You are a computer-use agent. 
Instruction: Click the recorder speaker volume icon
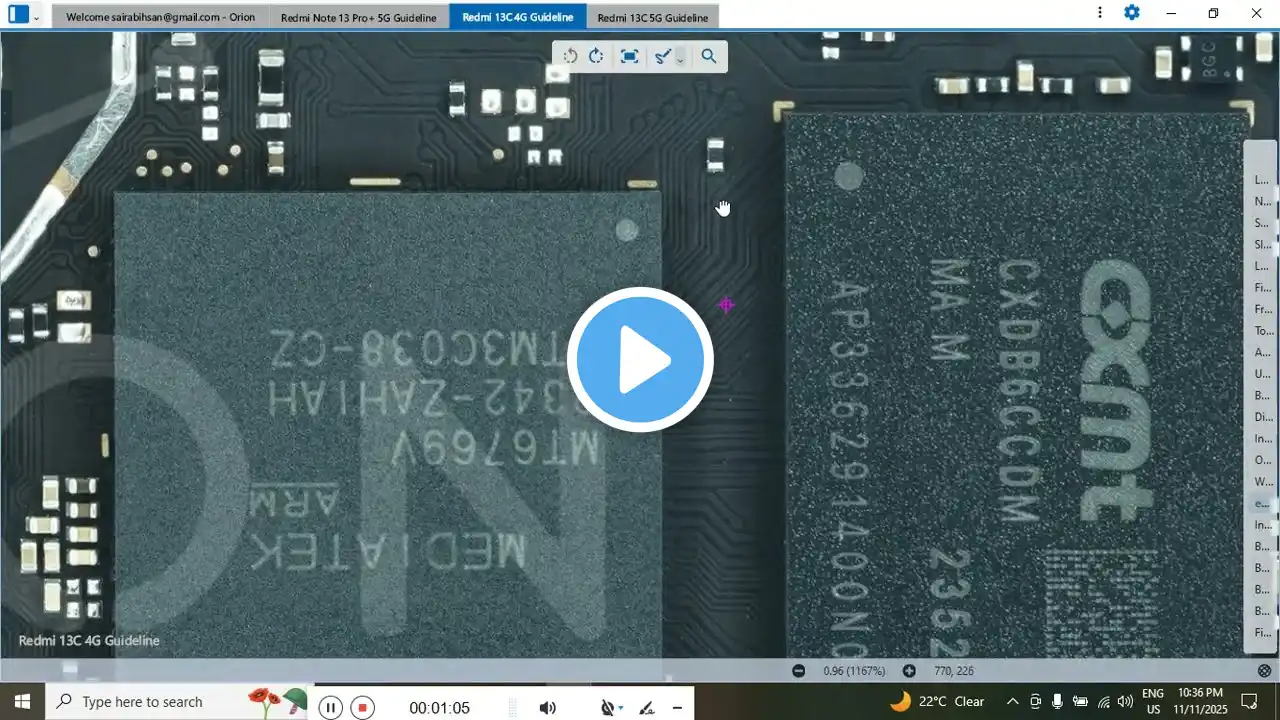(x=547, y=708)
